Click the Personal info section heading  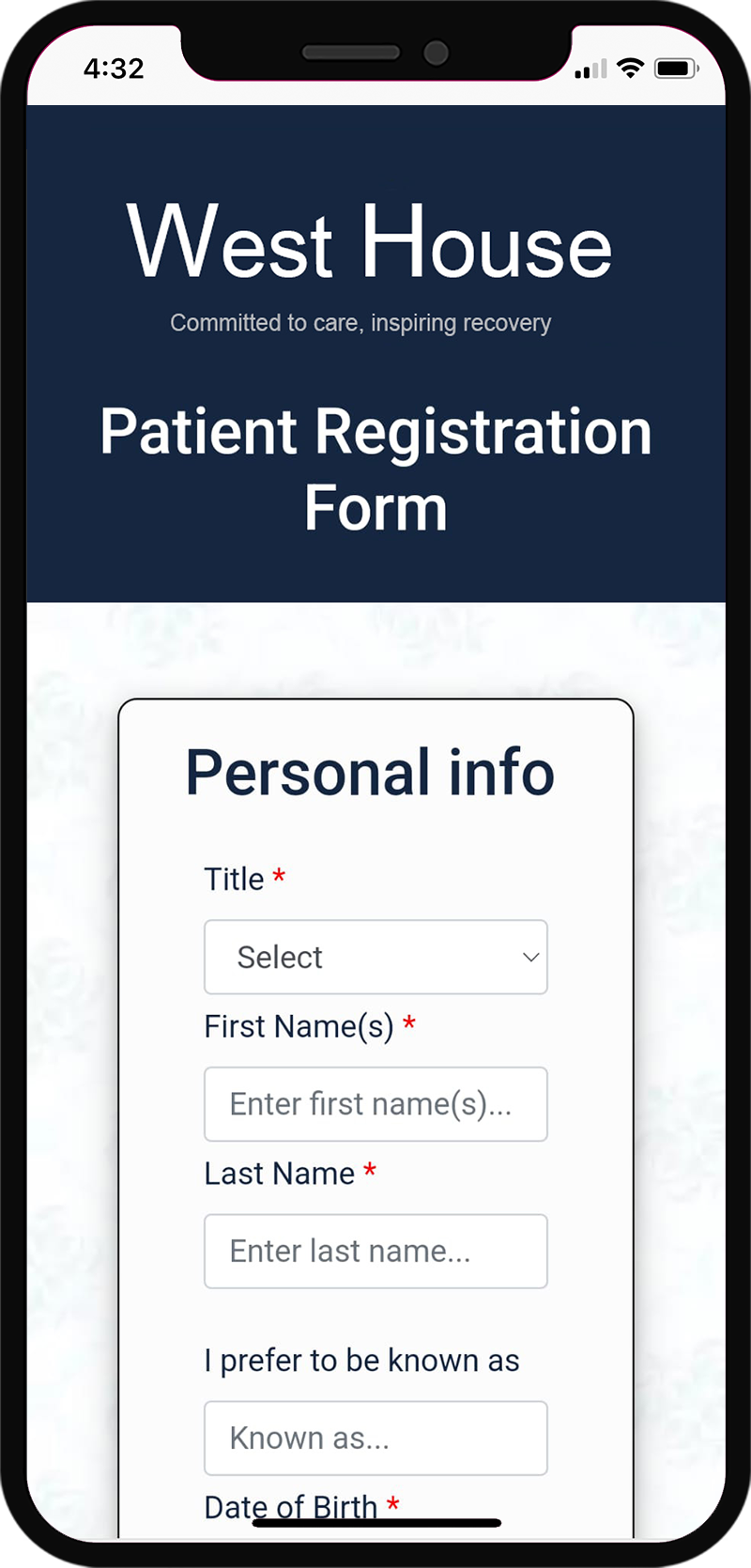[370, 773]
